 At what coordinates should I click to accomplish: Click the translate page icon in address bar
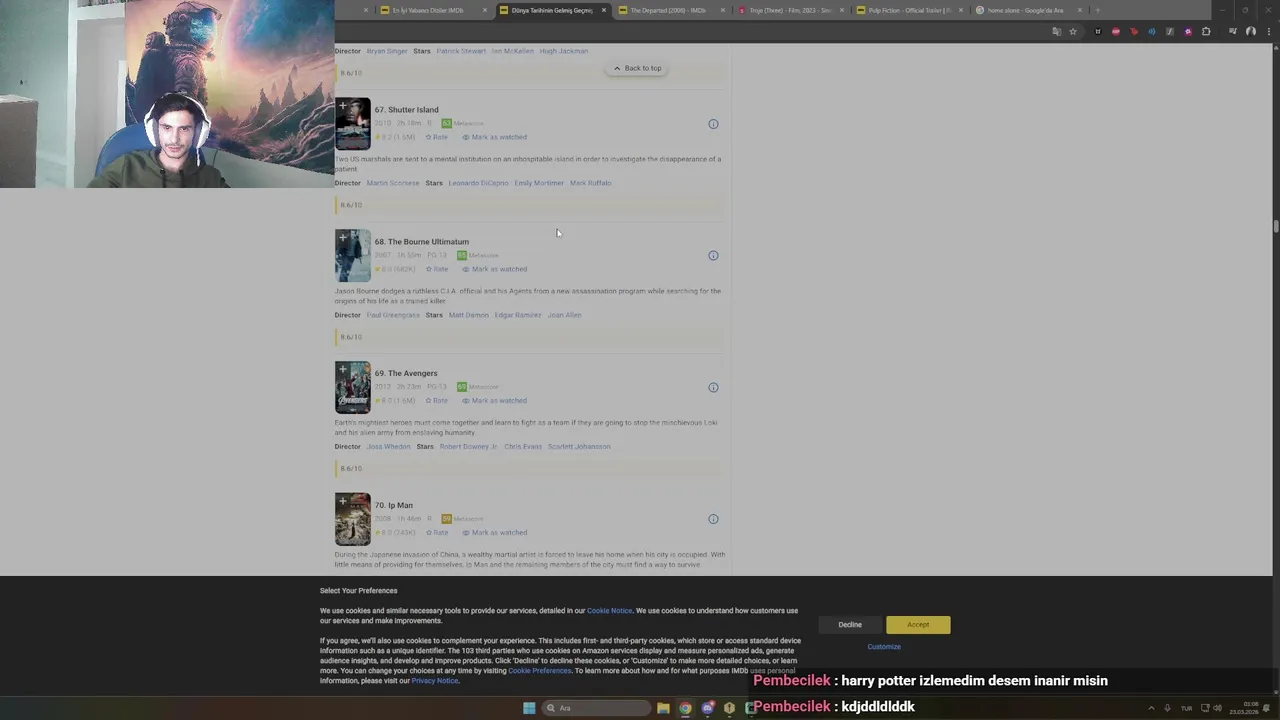[x=1056, y=31]
